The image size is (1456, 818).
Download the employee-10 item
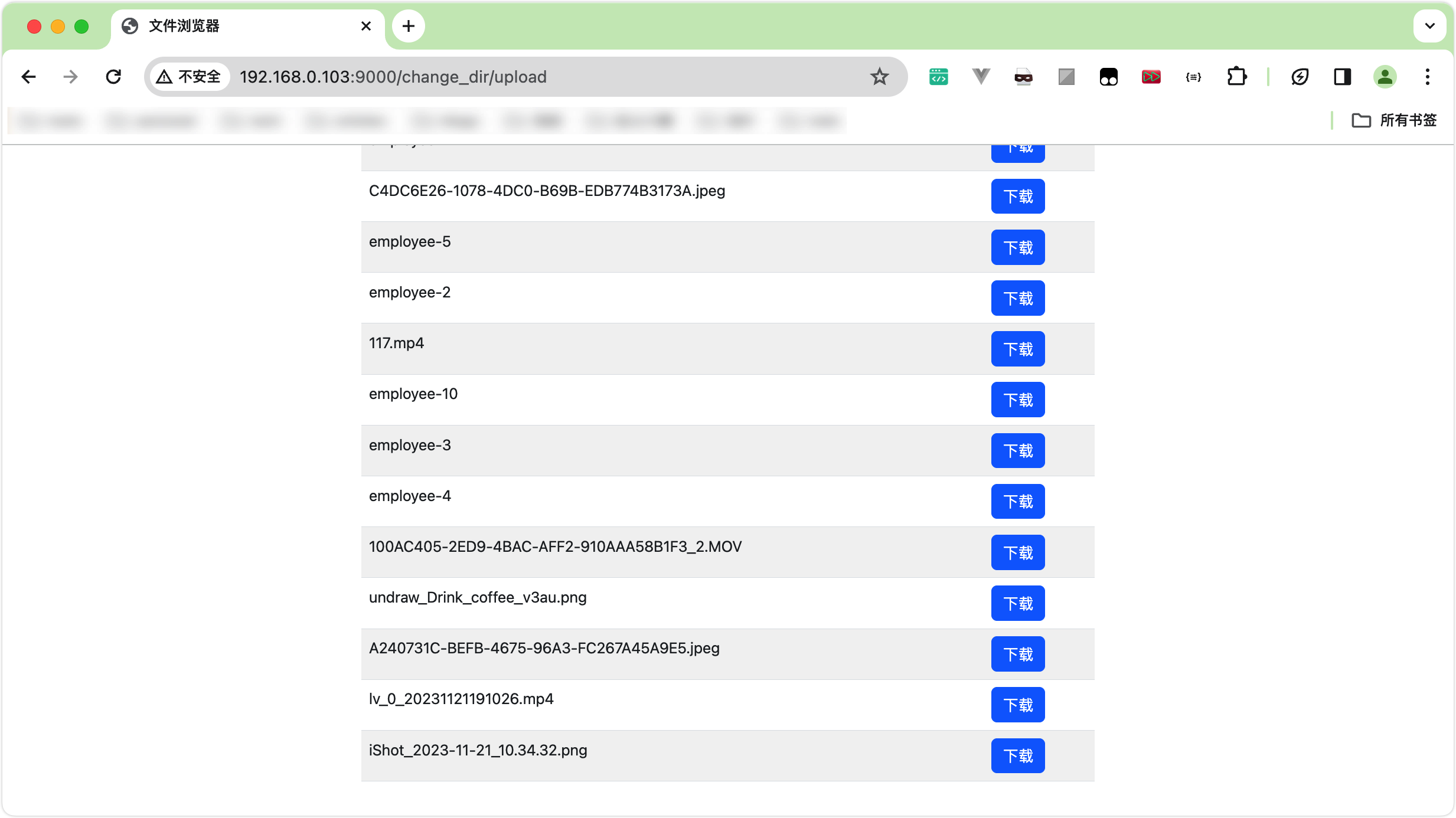click(1018, 400)
